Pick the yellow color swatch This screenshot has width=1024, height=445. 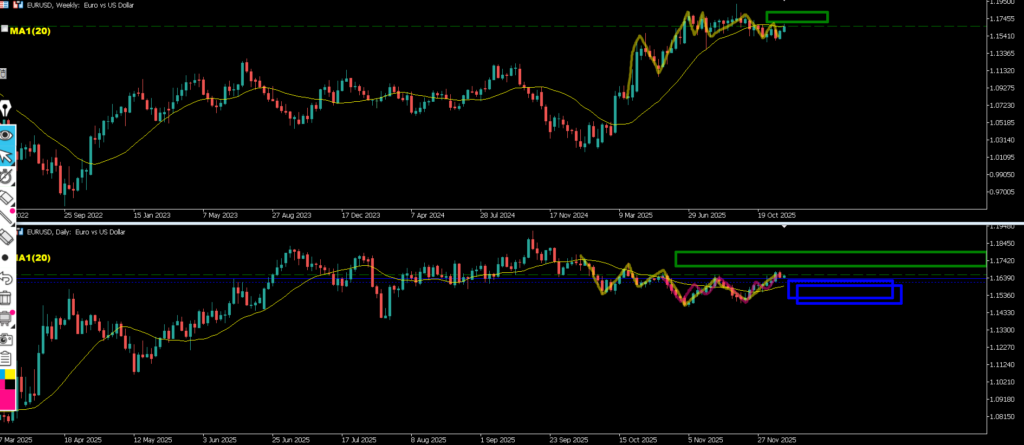[10, 373]
